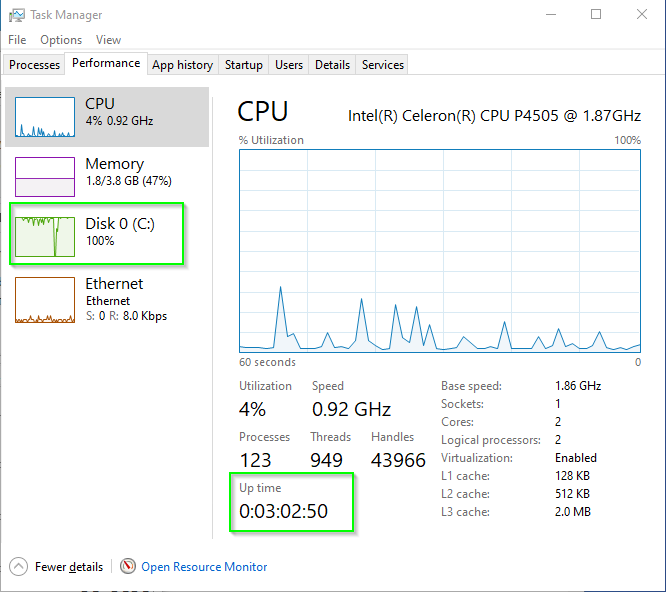Viewport: 666px width, 592px height.
Task: Open the Options menu
Action: (61, 40)
